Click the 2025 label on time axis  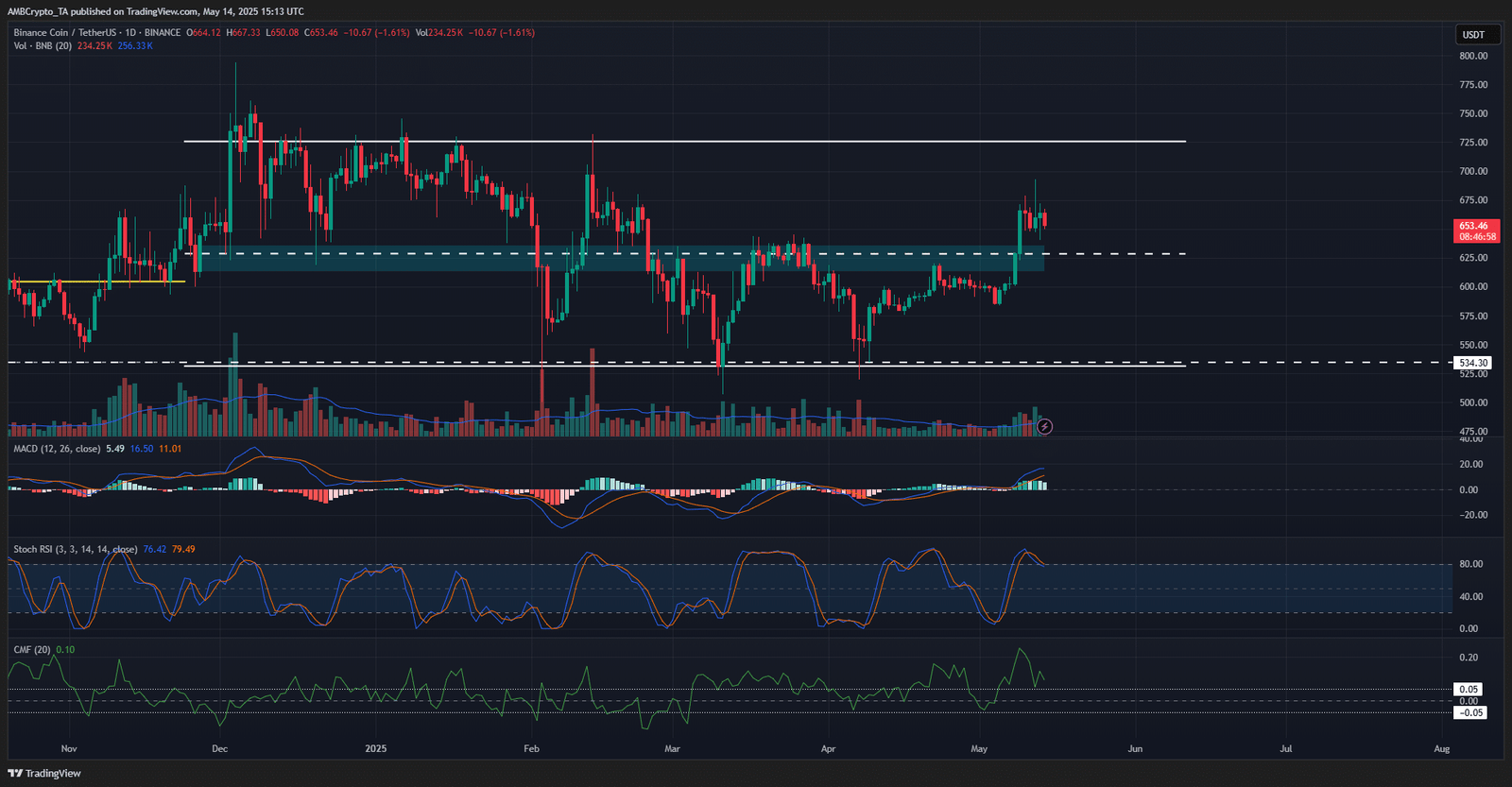click(x=376, y=748)
